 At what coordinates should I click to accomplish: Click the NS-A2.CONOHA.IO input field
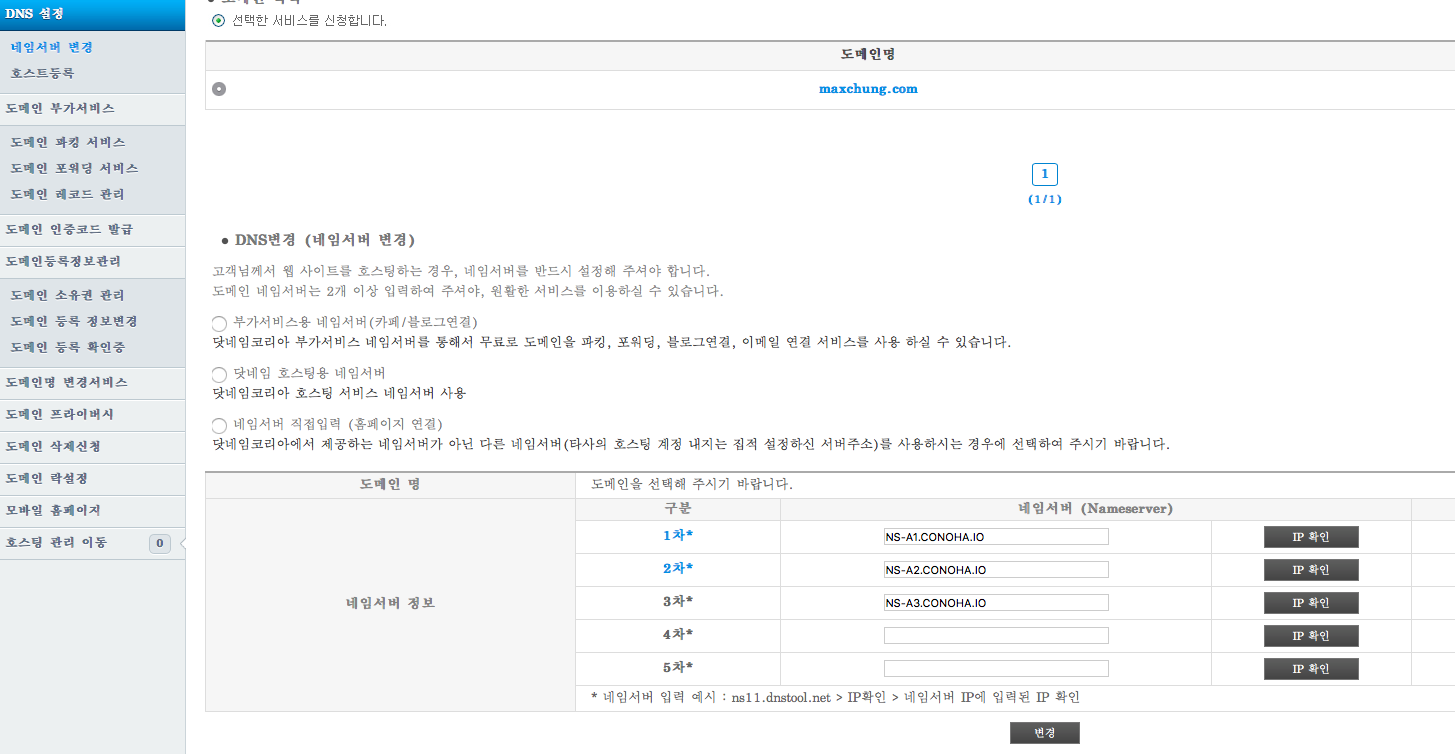coord(996,570)
